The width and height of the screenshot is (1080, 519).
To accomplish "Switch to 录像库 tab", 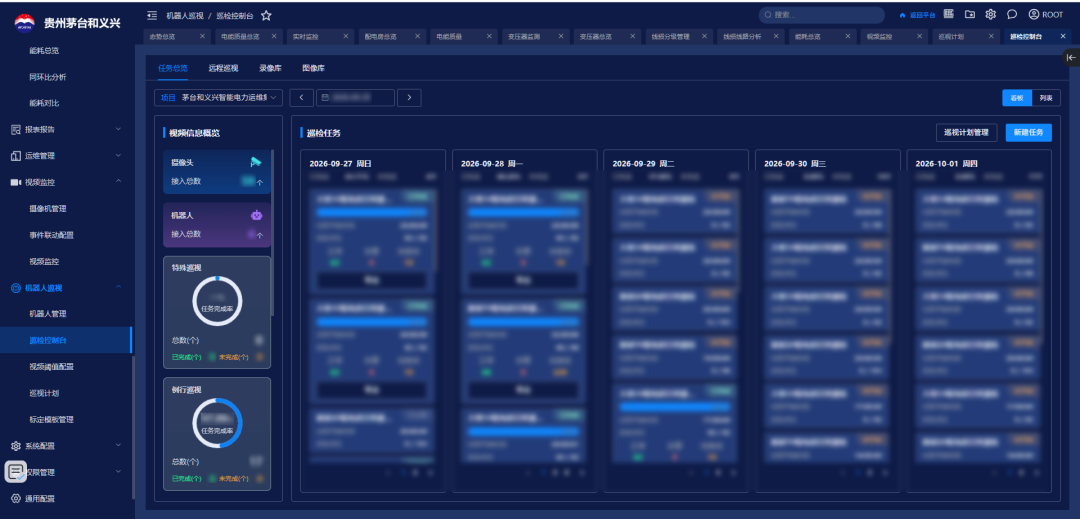I will (x=270, y=68).
